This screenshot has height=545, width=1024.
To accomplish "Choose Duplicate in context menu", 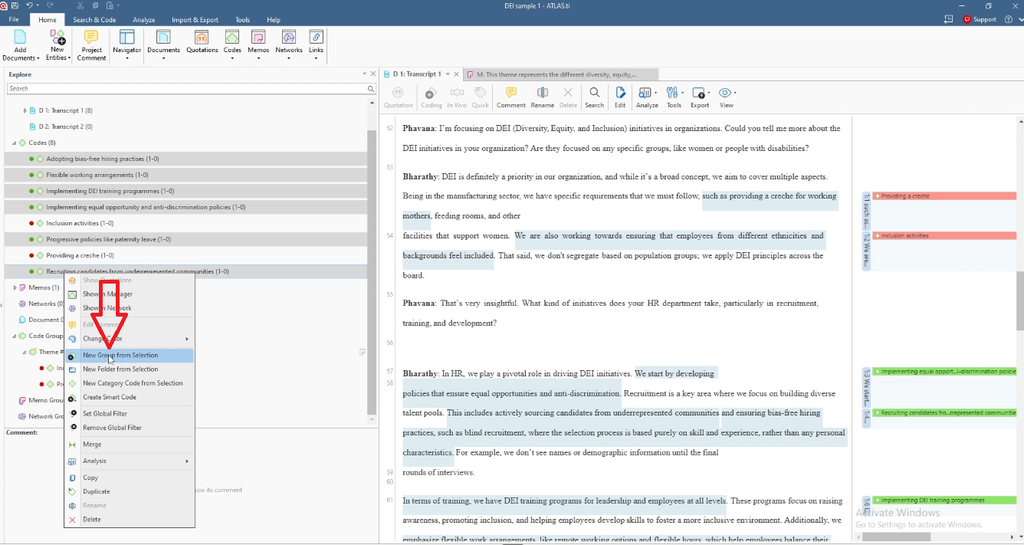I will click(129, 491).
